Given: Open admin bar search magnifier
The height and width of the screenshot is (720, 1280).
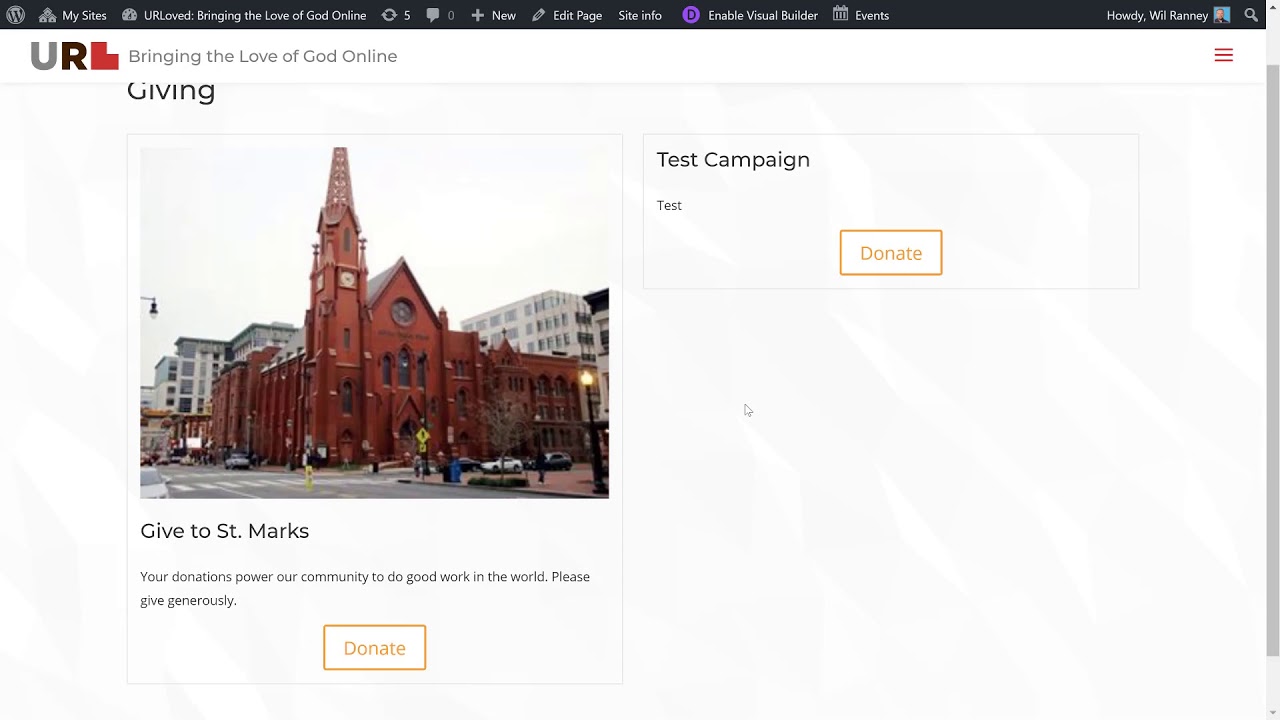Looking at the screenshot, I should coord(1251,15).
